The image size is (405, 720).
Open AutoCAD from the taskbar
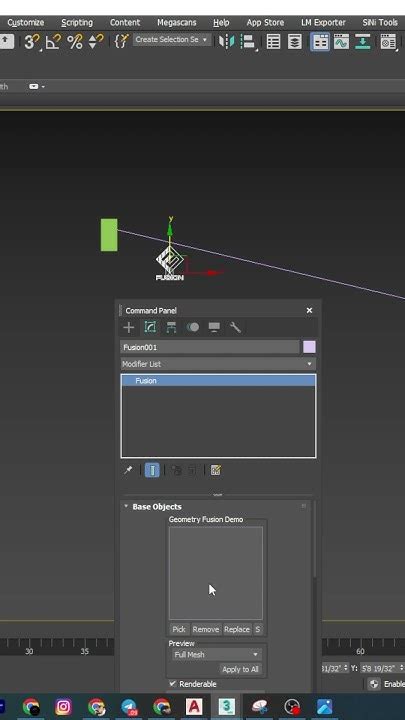(x=194, y=707)
